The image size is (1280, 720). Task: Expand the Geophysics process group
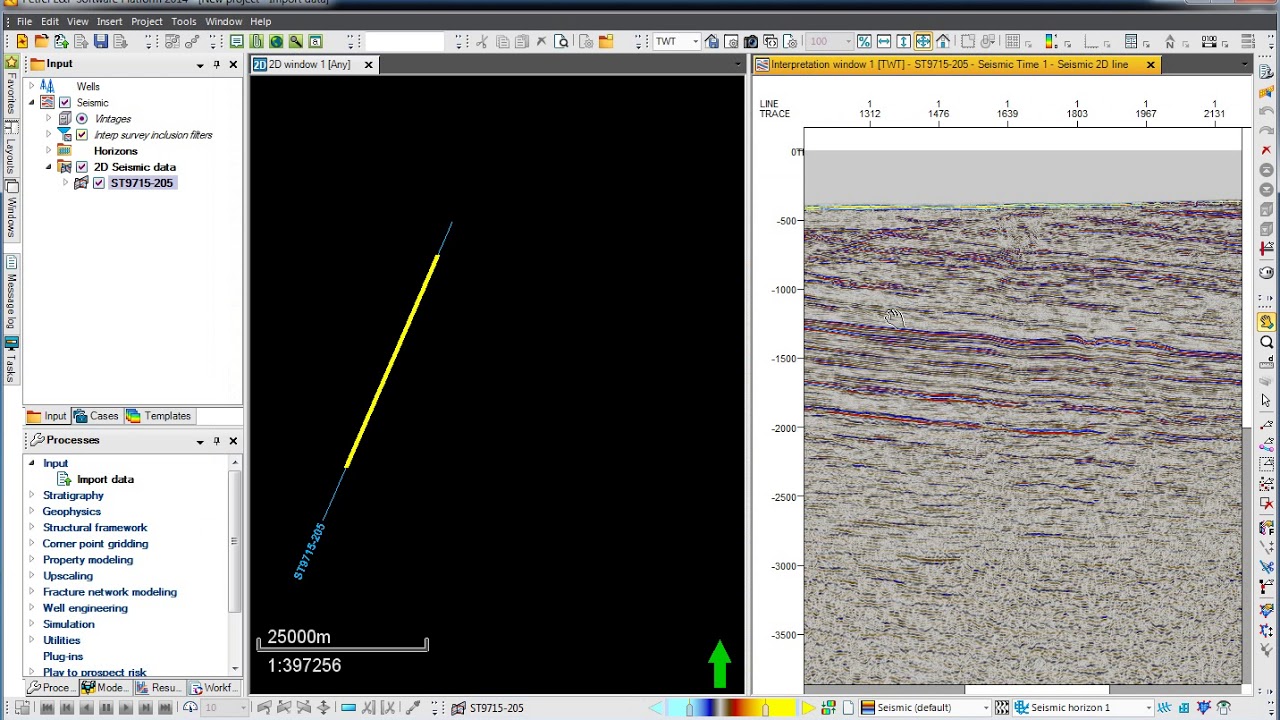(31, 511)
